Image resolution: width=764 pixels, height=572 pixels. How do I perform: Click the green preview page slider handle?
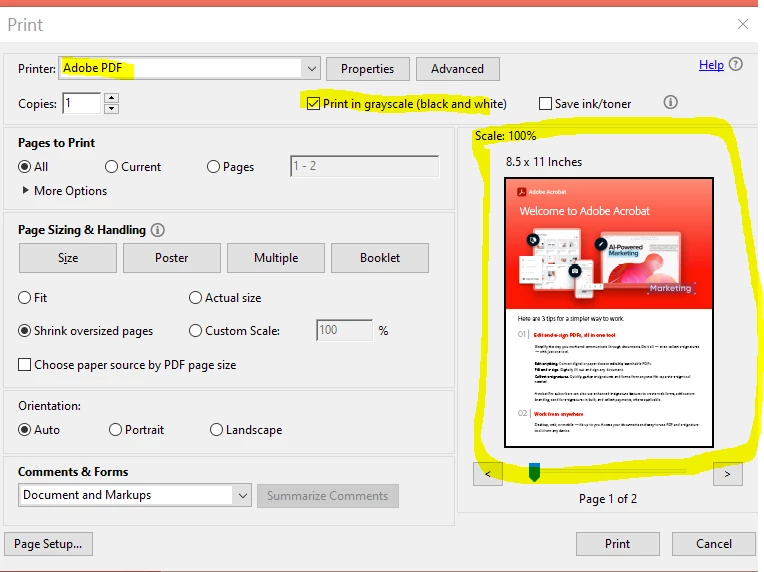(534, 472)
